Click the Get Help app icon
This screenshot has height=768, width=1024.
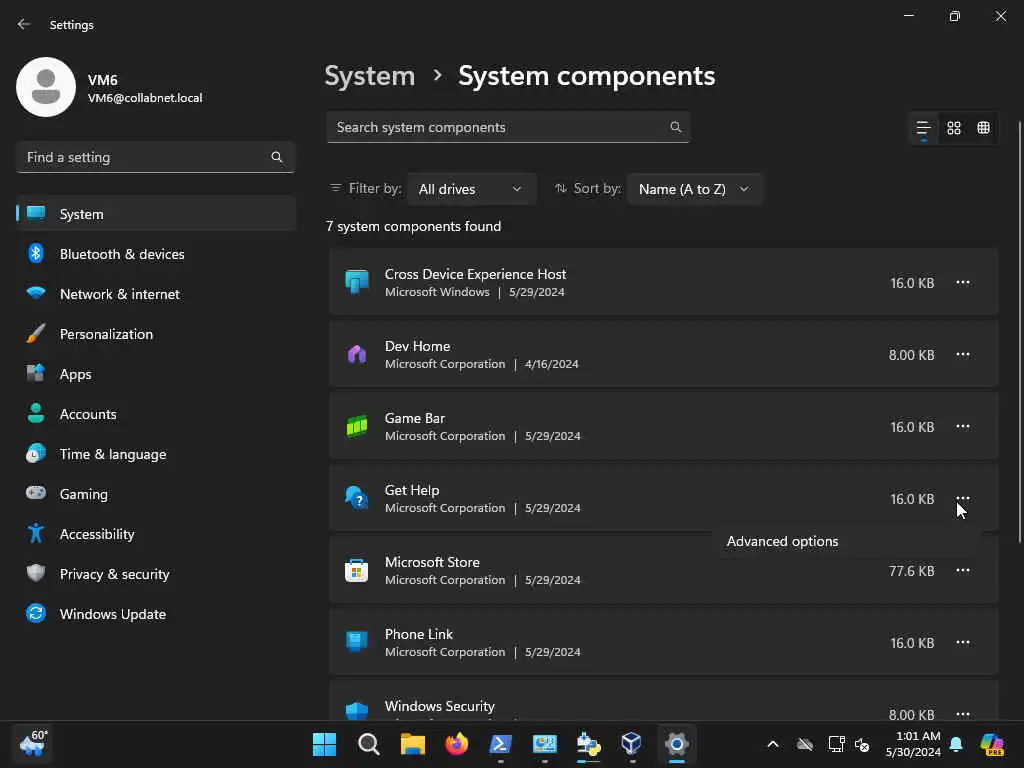coord(357,498)
